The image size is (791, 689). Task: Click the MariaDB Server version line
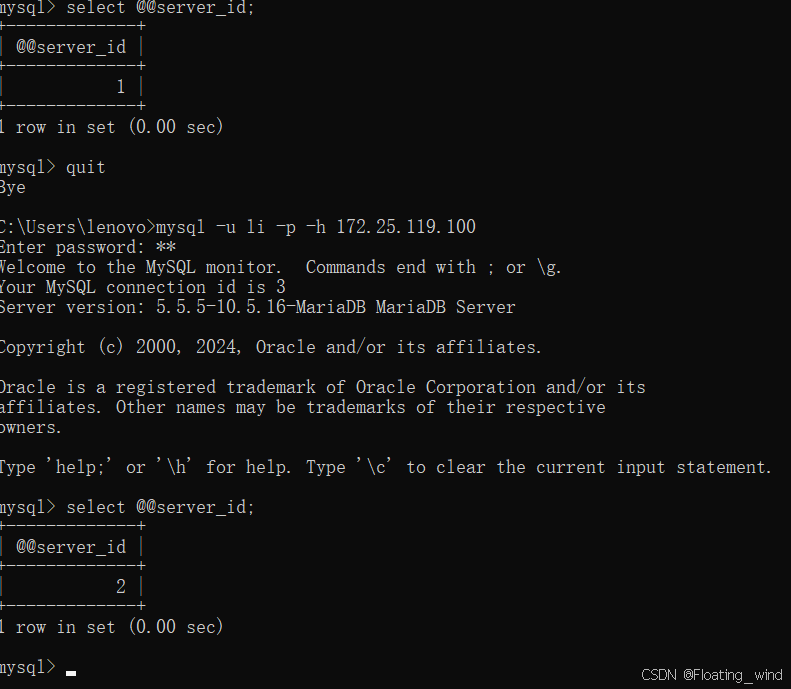coord(257,307)
